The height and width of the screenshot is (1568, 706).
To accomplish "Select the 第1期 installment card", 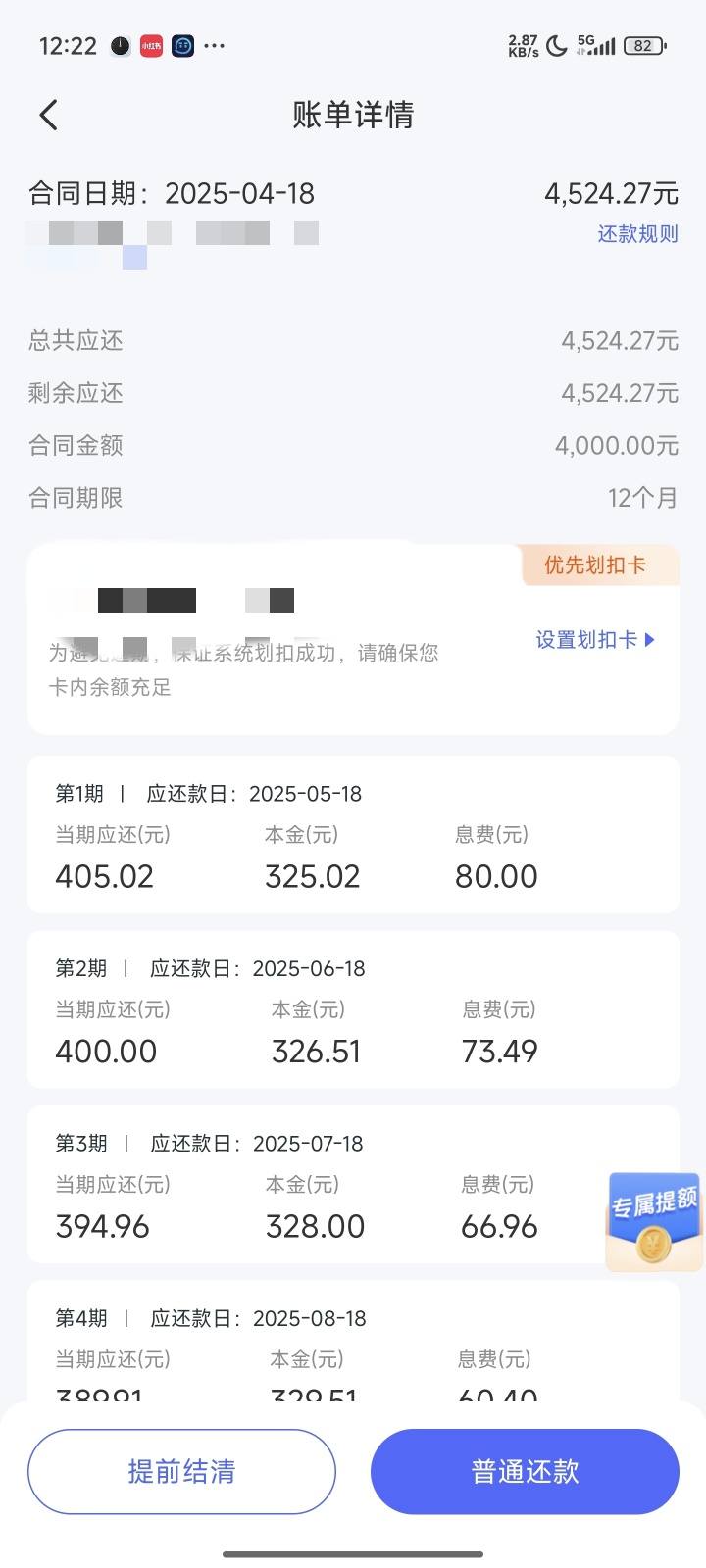I will (353, 834).
